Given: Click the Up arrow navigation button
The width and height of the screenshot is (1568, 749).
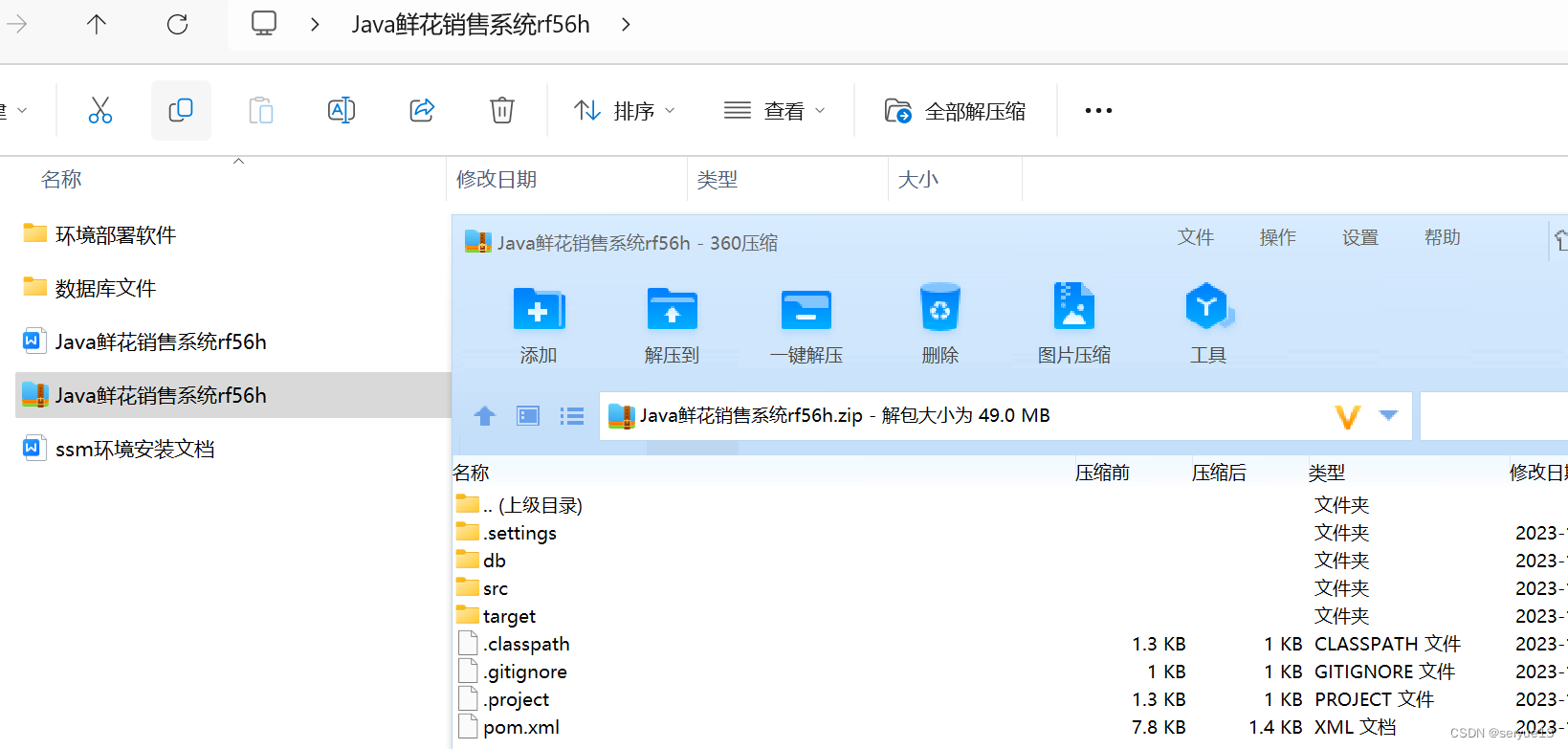Looking at the screenshot, I should (x=97, y=24).
